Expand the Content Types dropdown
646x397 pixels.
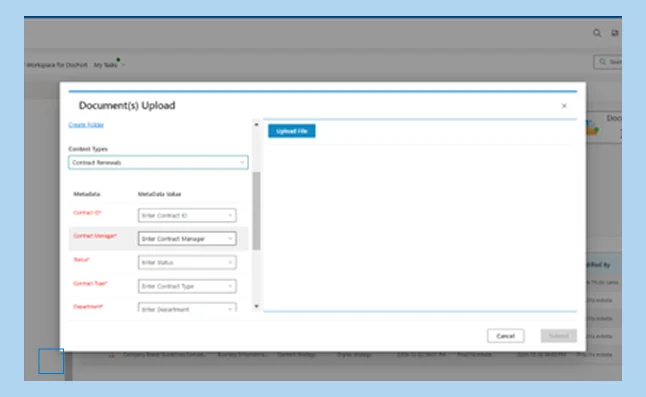tap(158, 162)
